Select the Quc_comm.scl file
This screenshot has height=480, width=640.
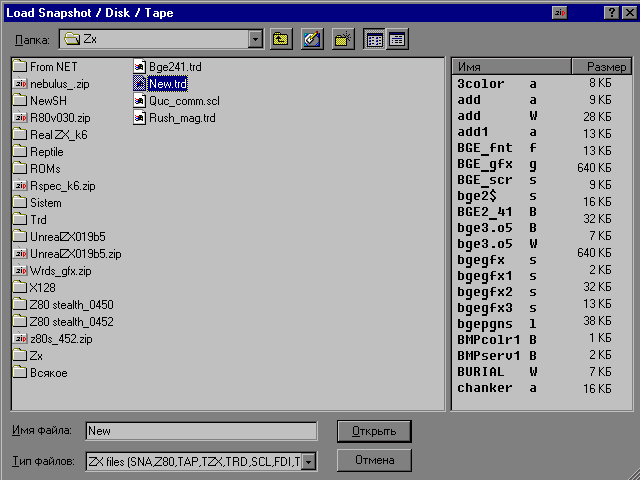pyautogui.click(x=183, y=101)
